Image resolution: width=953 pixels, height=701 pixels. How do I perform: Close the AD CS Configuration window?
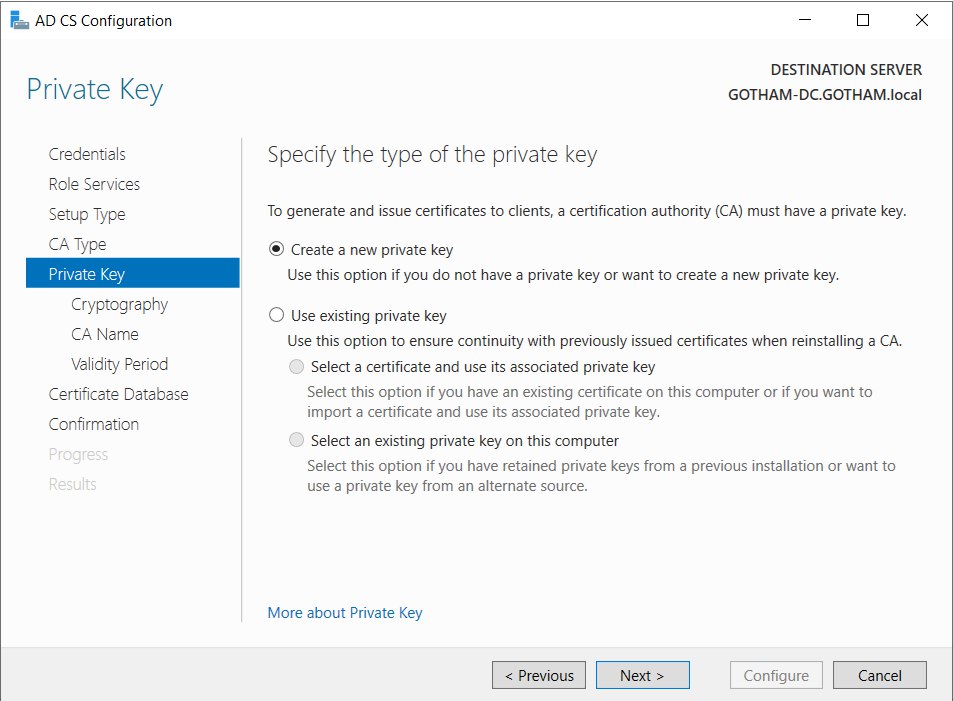point(921,20)
